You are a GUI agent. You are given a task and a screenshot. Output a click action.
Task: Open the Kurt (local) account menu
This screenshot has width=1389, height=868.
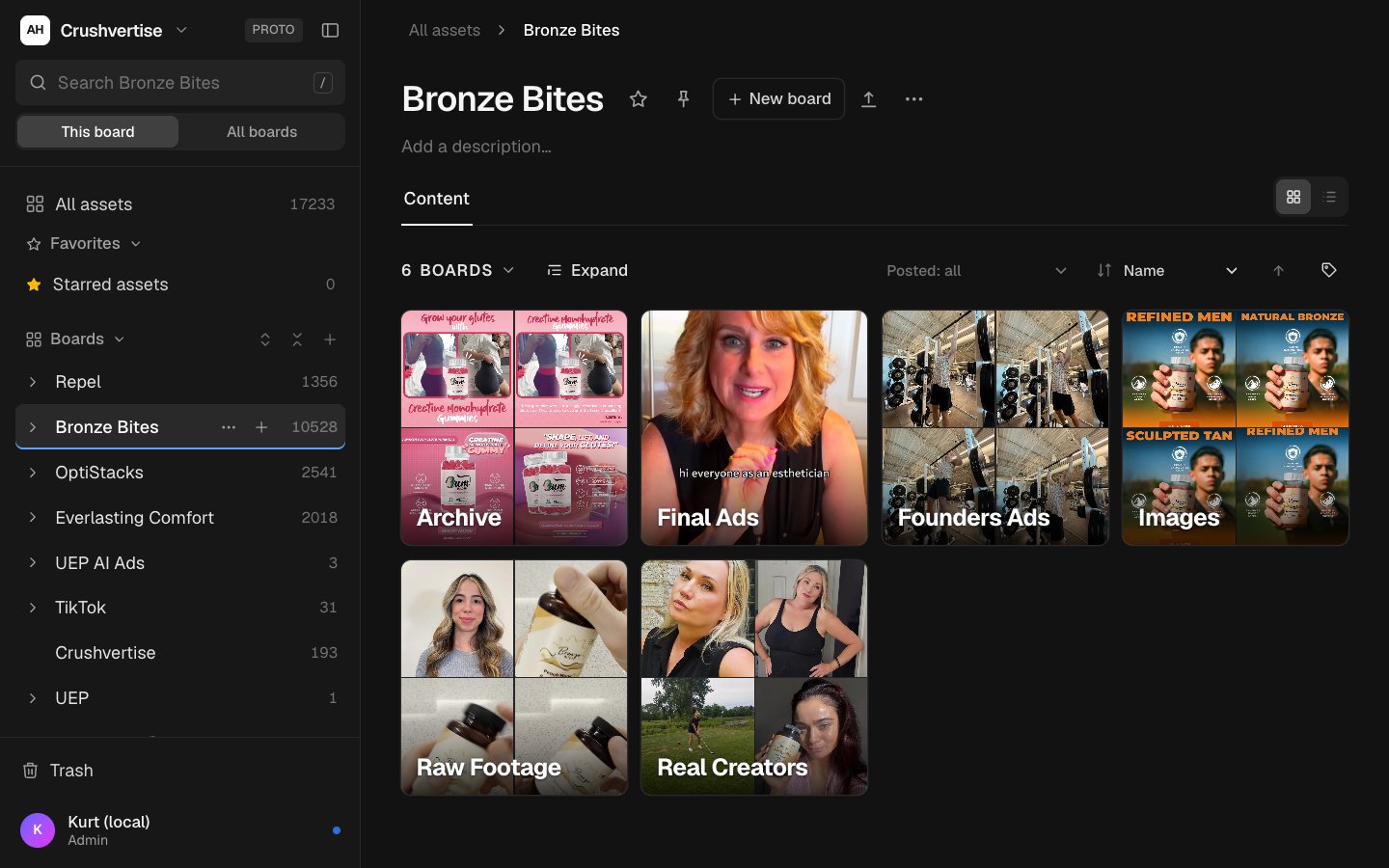pos(180,829)
